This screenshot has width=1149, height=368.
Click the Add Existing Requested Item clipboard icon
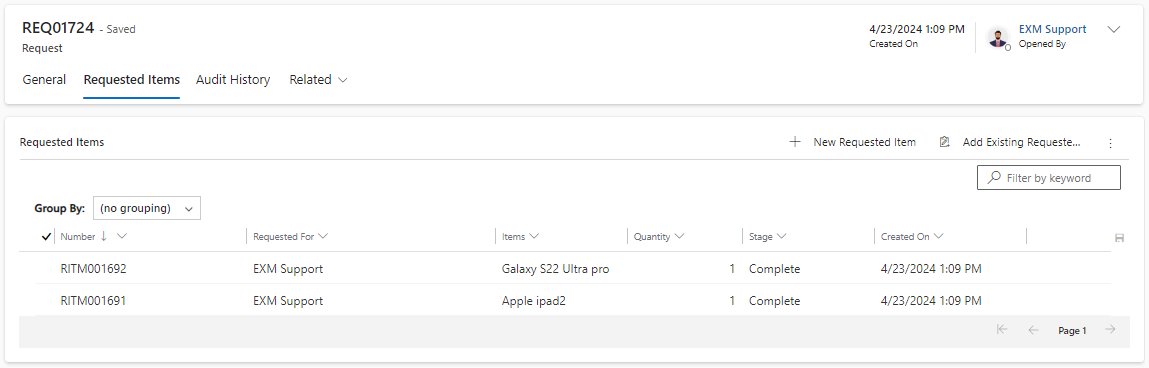click(x=945, y=142)
